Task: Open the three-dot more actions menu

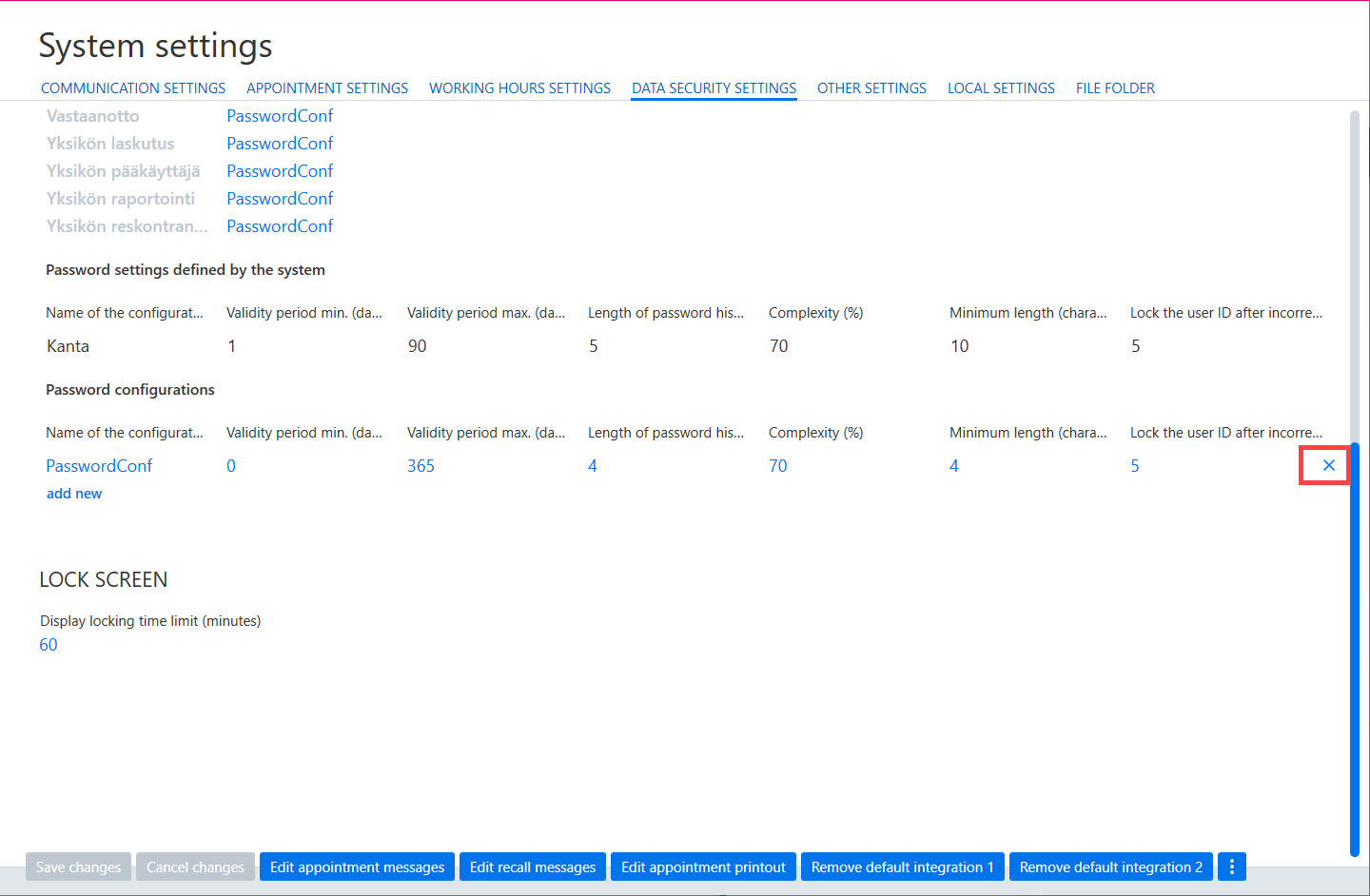Action: [x=1232, y=867]
